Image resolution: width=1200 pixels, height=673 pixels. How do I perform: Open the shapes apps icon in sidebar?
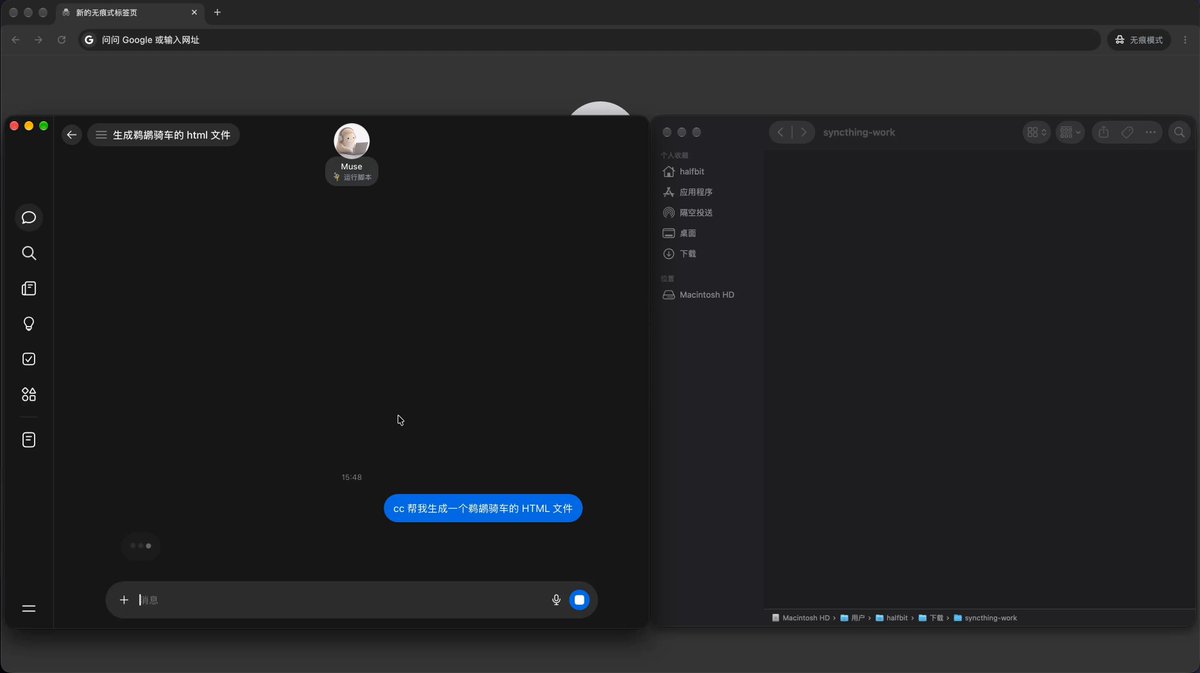click(x=29, y=395)
